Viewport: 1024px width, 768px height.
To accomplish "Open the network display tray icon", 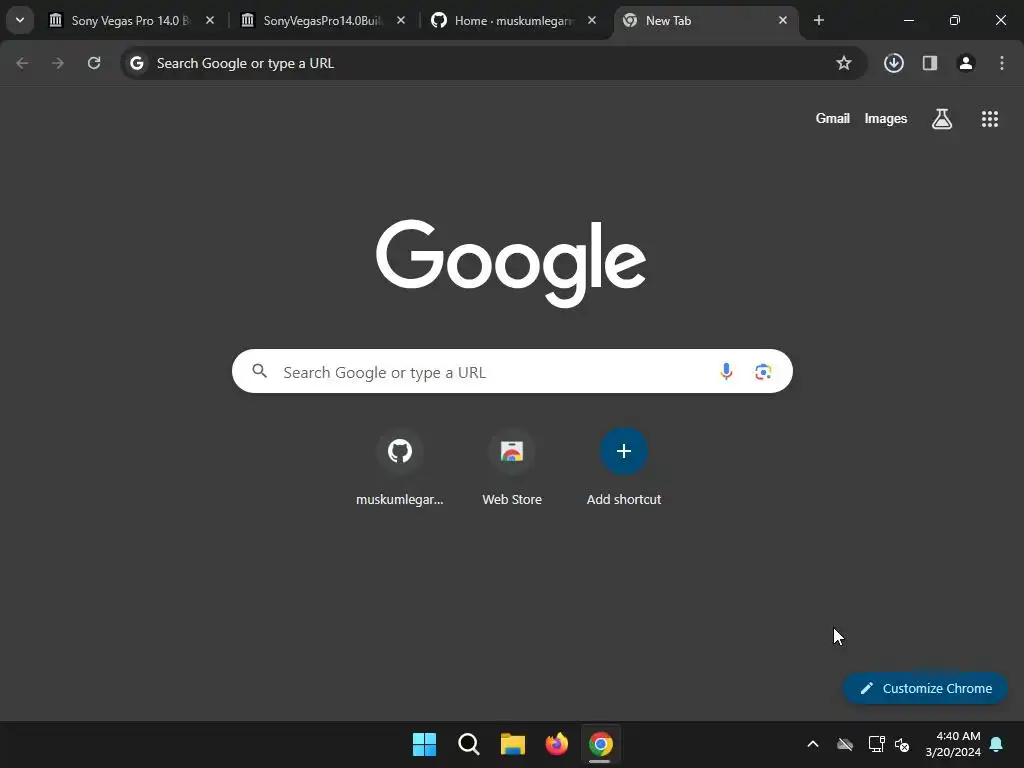I will [x=876, y=744].
